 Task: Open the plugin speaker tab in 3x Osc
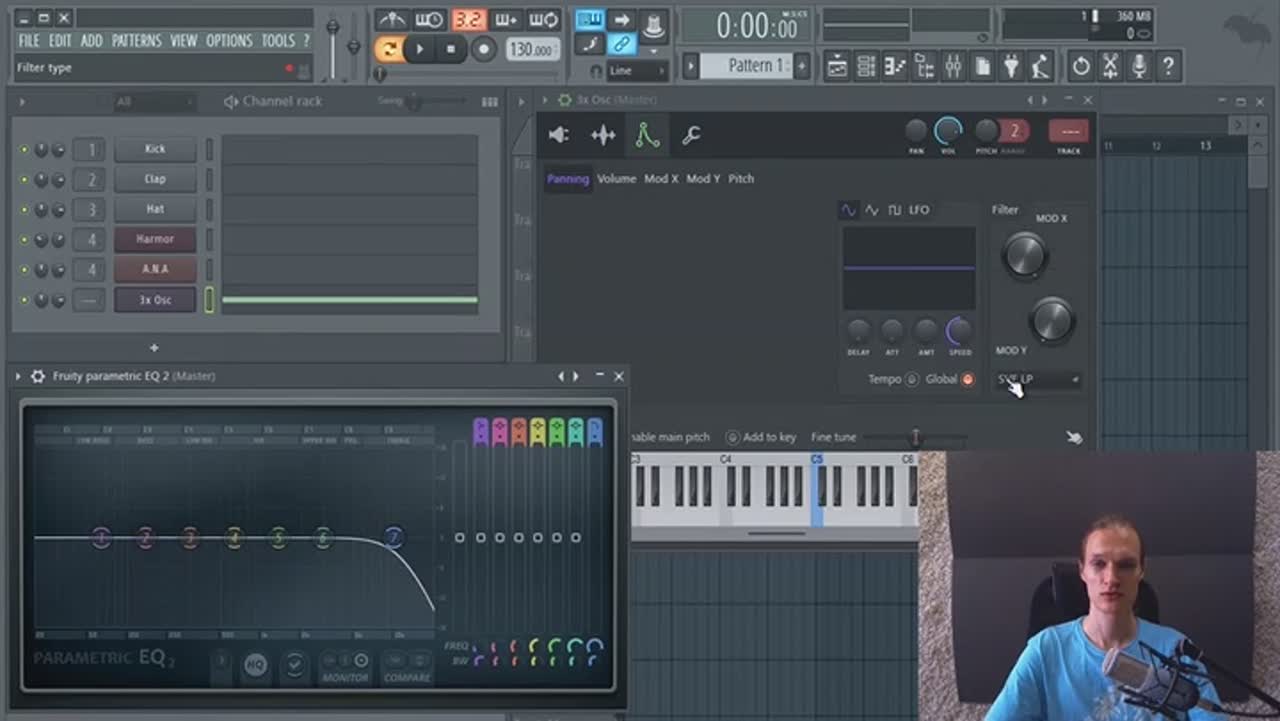tap(559, 136)
